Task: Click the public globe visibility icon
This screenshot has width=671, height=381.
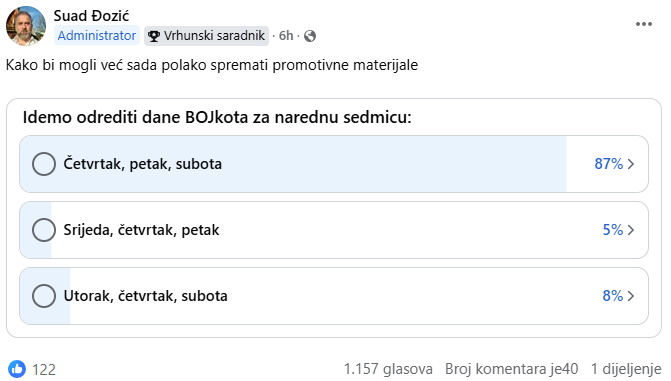Action: [x=310, y=36]
